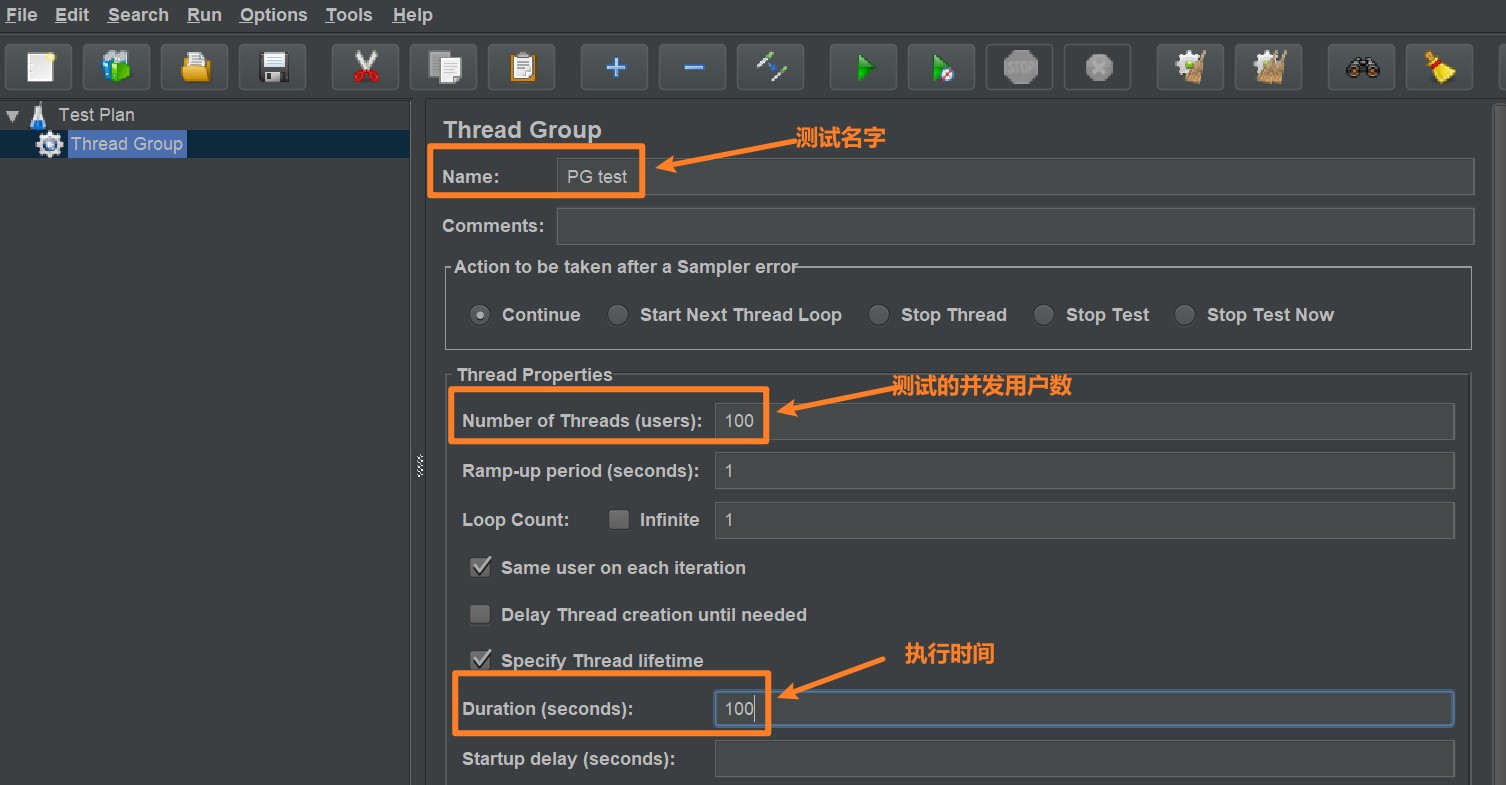Save the current test plan
The image size is (1506, 785).
click(272, 66)
